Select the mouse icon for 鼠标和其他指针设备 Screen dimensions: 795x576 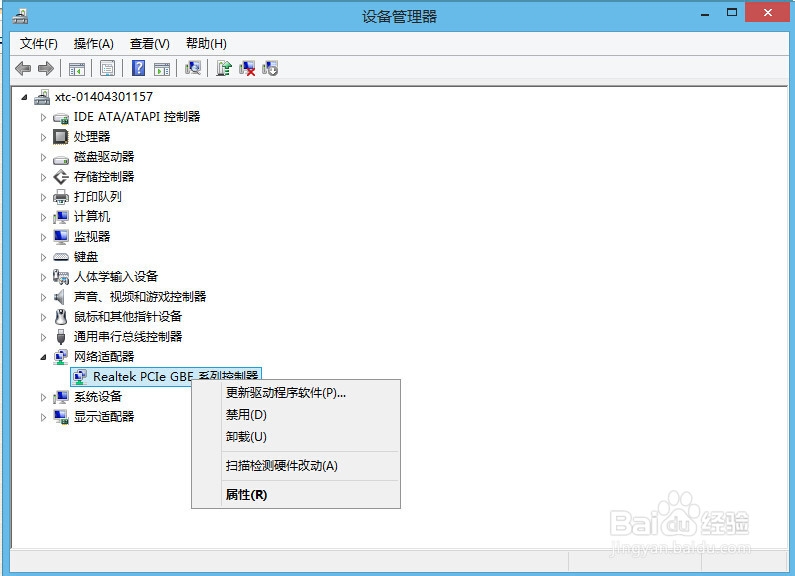point(61,317)
